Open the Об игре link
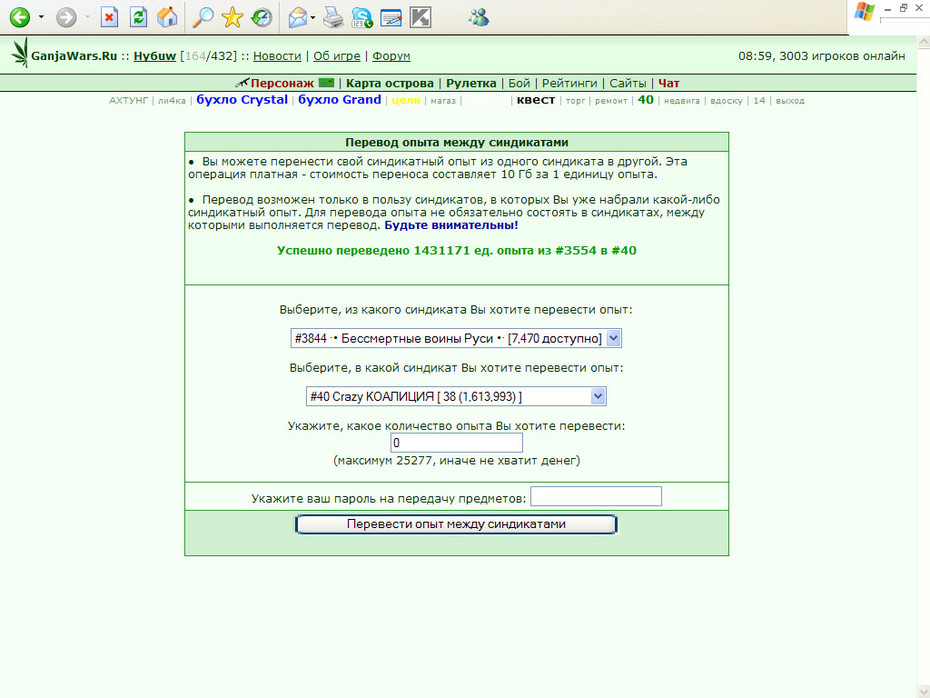 point(336,56)
